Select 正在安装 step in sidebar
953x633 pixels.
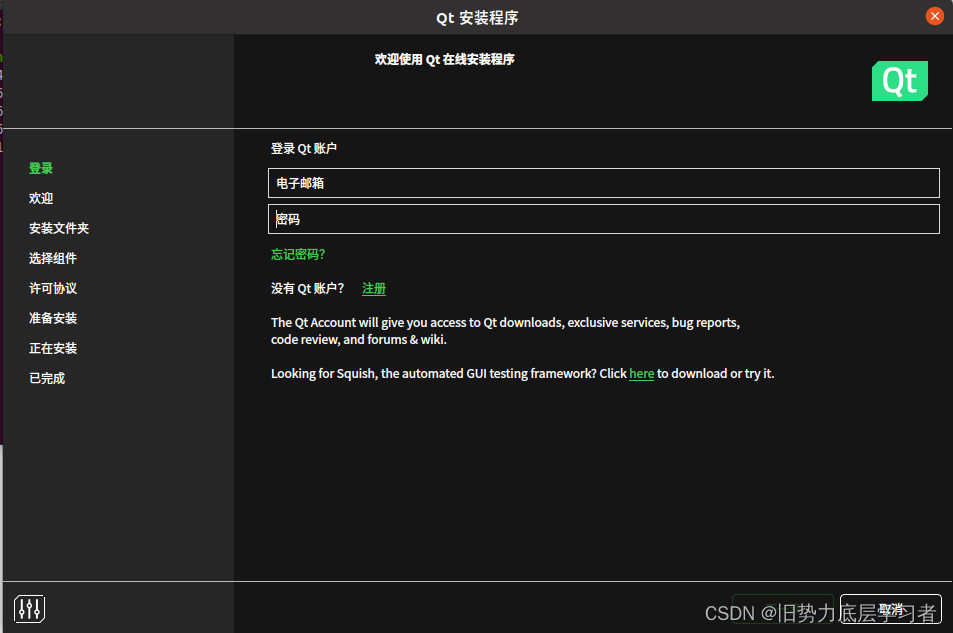click(x=53, y=348)
